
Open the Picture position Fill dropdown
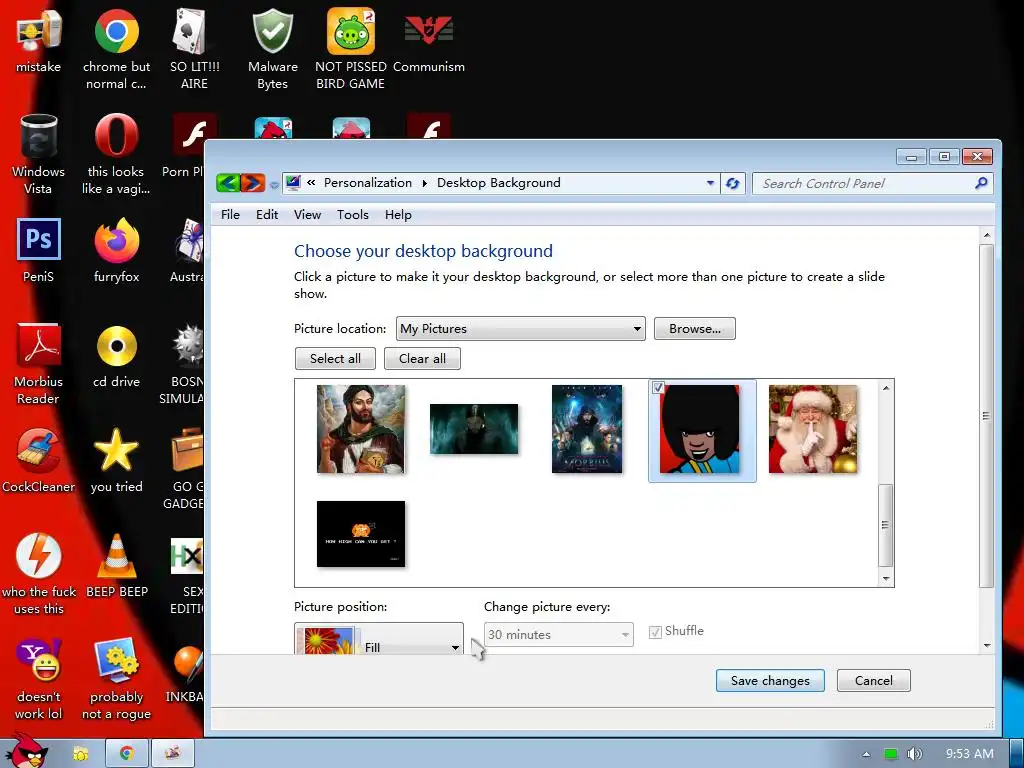click(379, 639)
